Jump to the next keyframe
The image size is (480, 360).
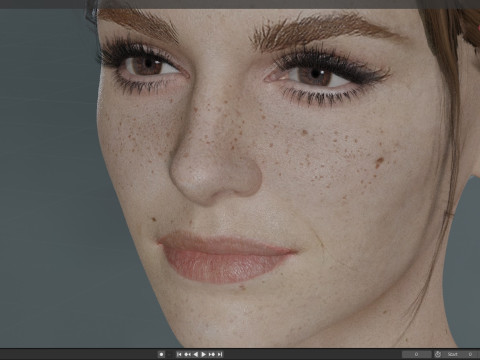click(212, 354)
